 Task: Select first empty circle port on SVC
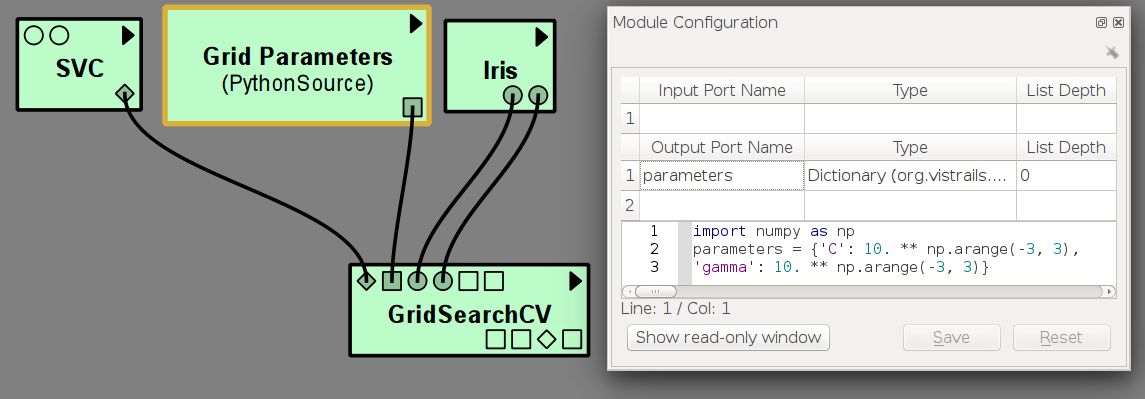click(34, 34)
